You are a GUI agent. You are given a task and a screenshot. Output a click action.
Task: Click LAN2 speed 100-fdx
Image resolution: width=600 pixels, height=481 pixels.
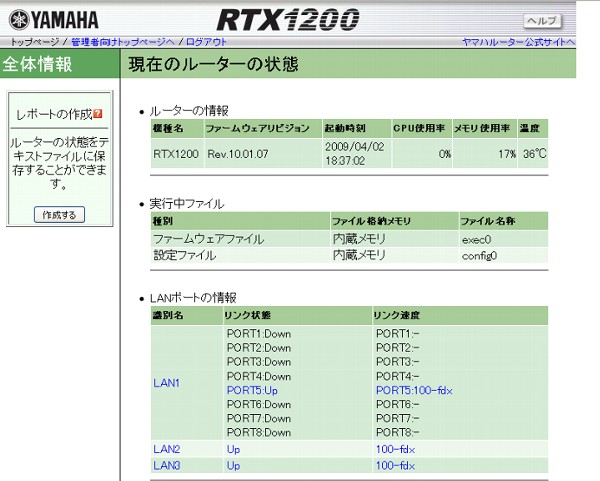[x=395, y=449]
